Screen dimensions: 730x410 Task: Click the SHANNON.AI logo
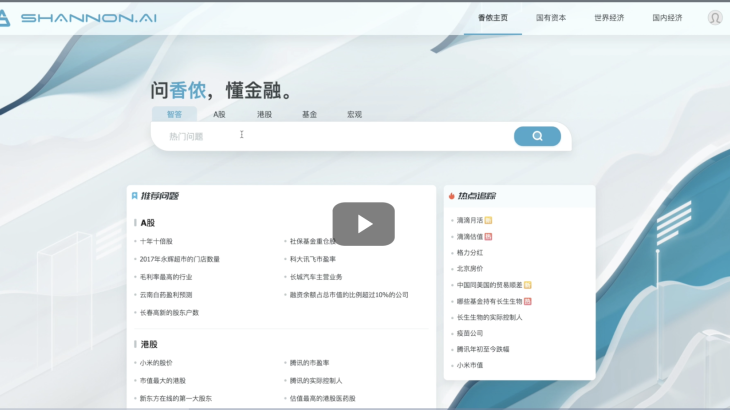78,18
